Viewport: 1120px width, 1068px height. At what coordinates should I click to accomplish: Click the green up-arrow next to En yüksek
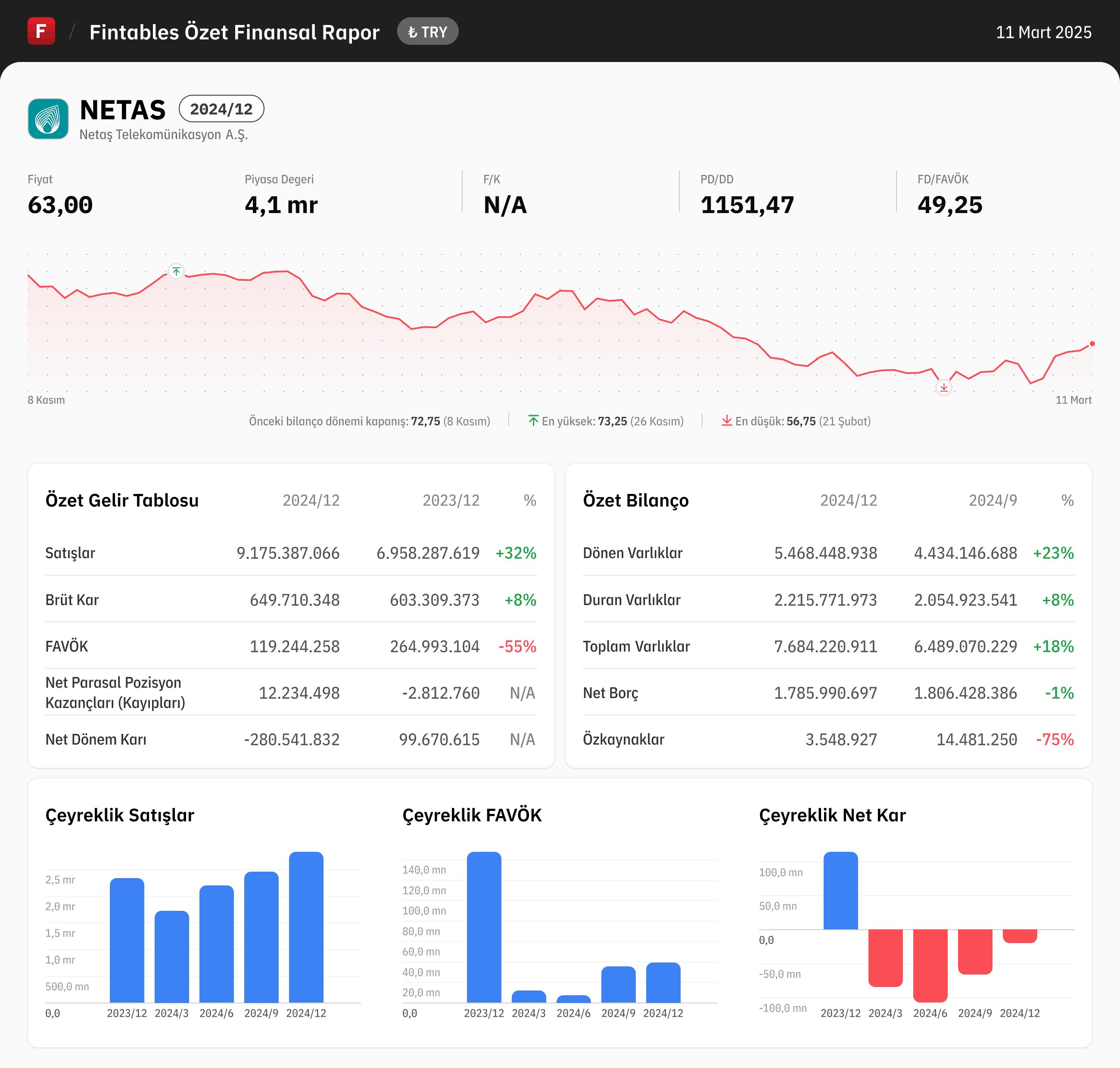click(533, 421)
